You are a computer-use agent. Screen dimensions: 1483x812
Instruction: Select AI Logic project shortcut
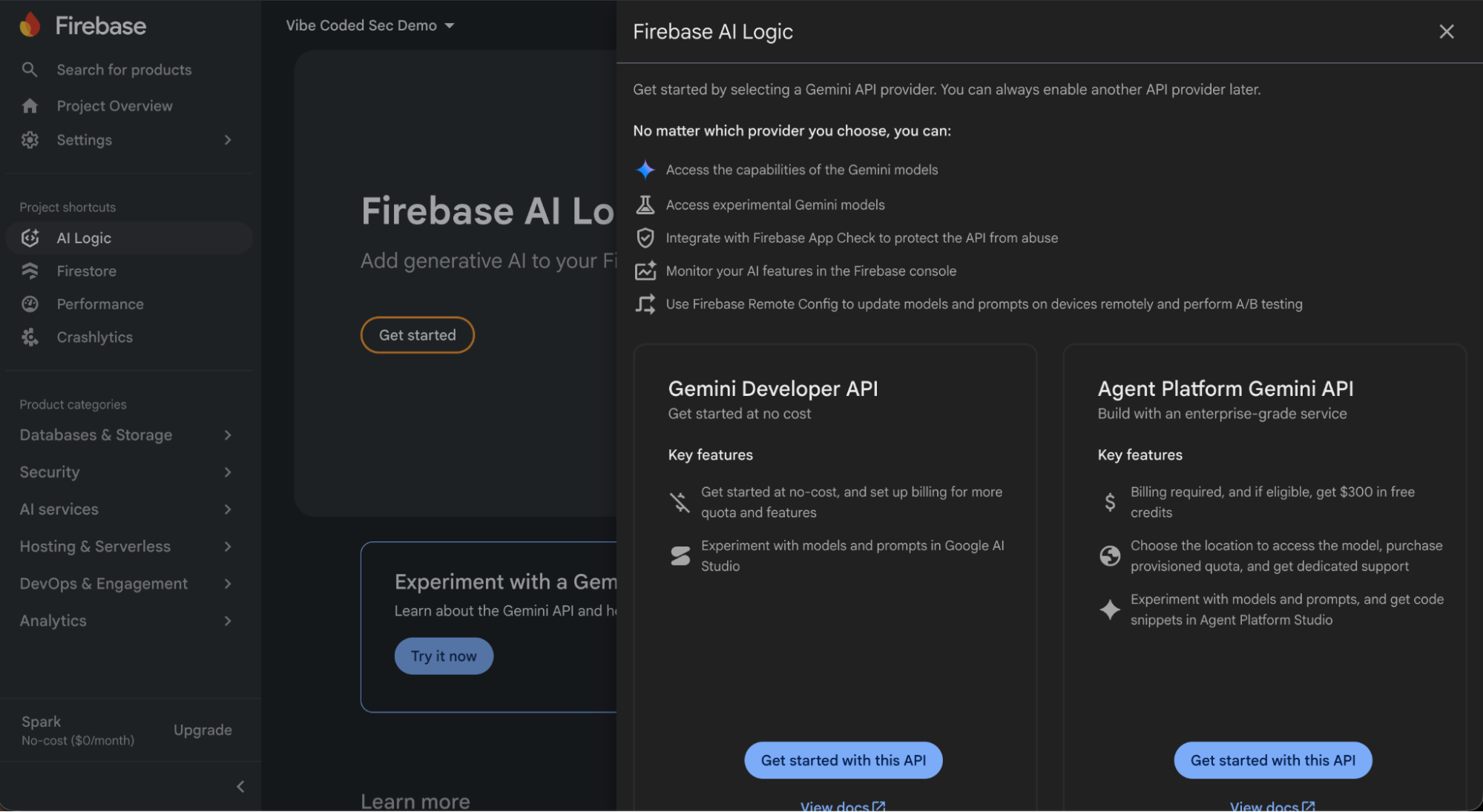pos(129,238)
